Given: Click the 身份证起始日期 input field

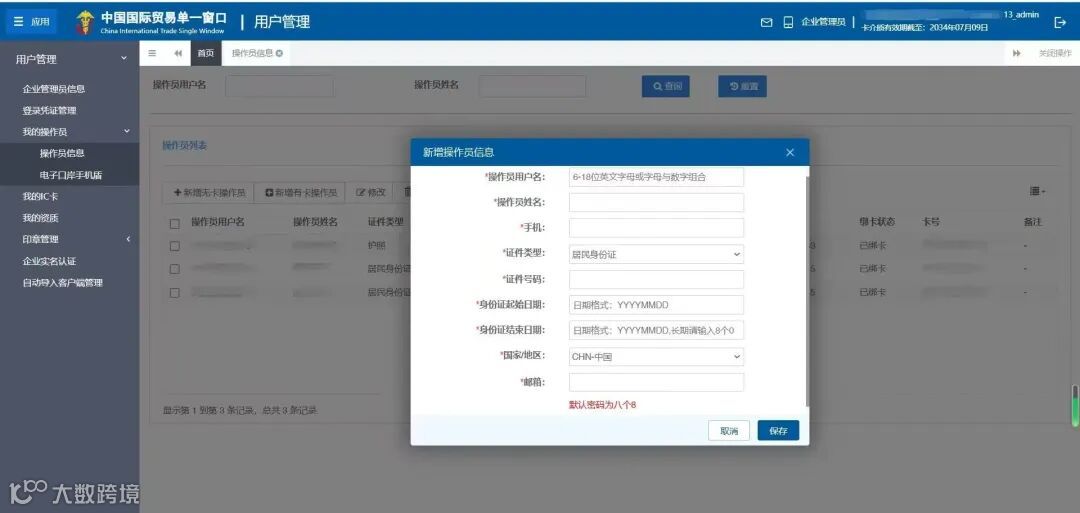Looking at the screenshot, I should point(656,305).
